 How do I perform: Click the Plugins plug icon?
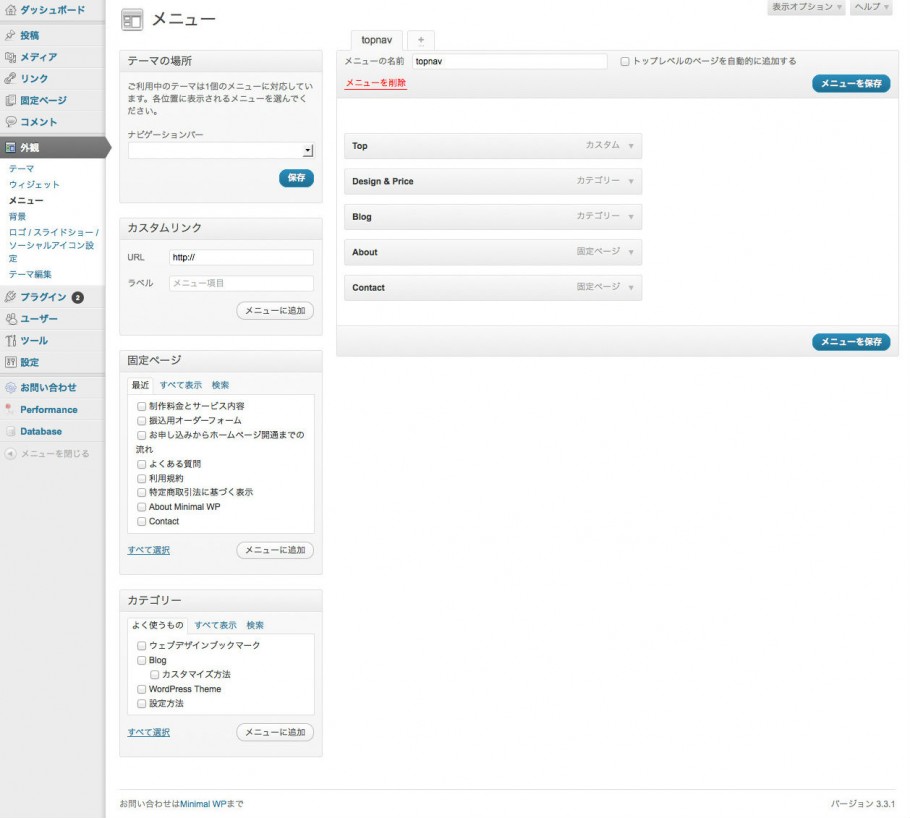pos(10,297)
